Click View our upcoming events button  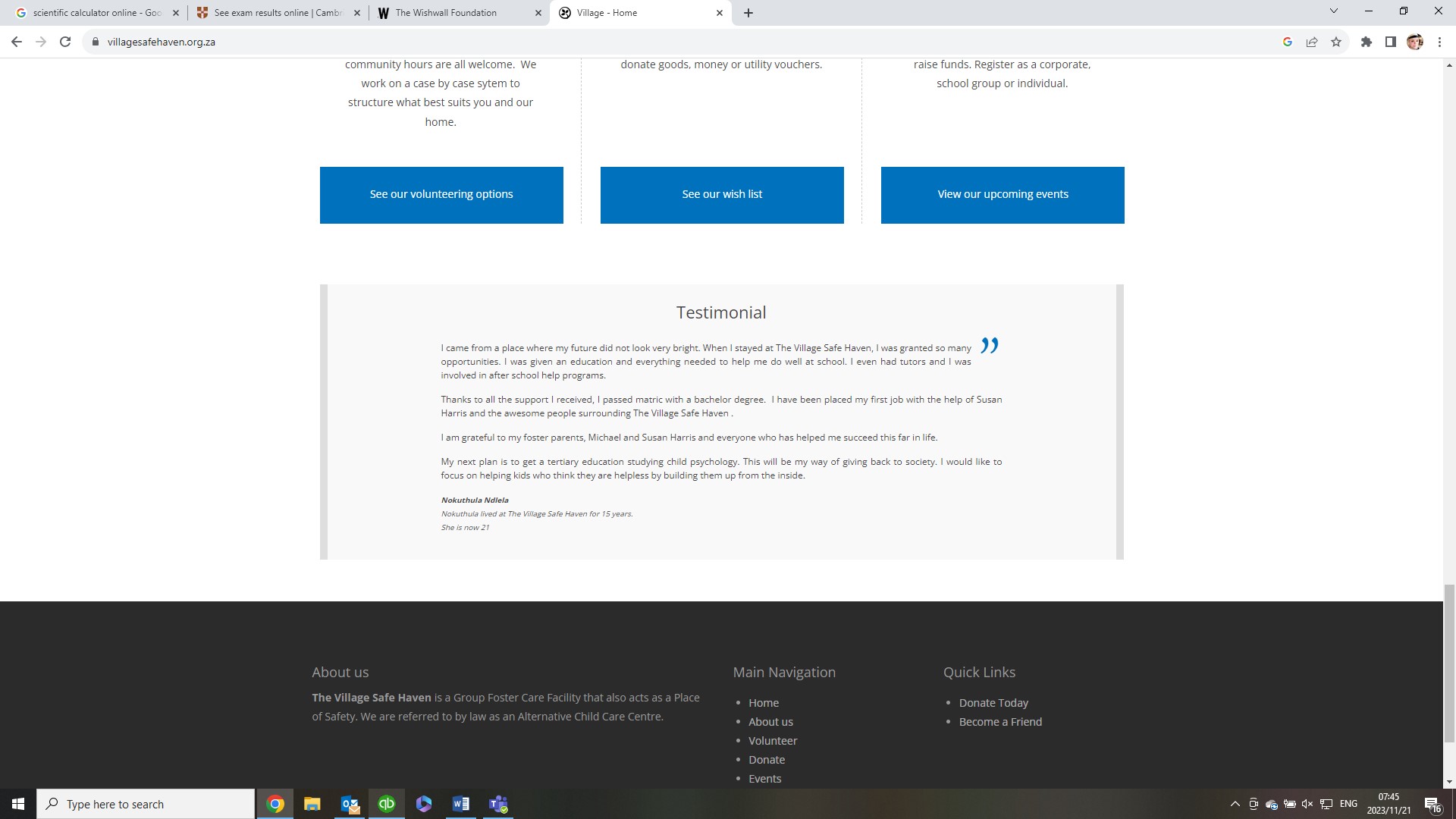[x=1003, y=195]
